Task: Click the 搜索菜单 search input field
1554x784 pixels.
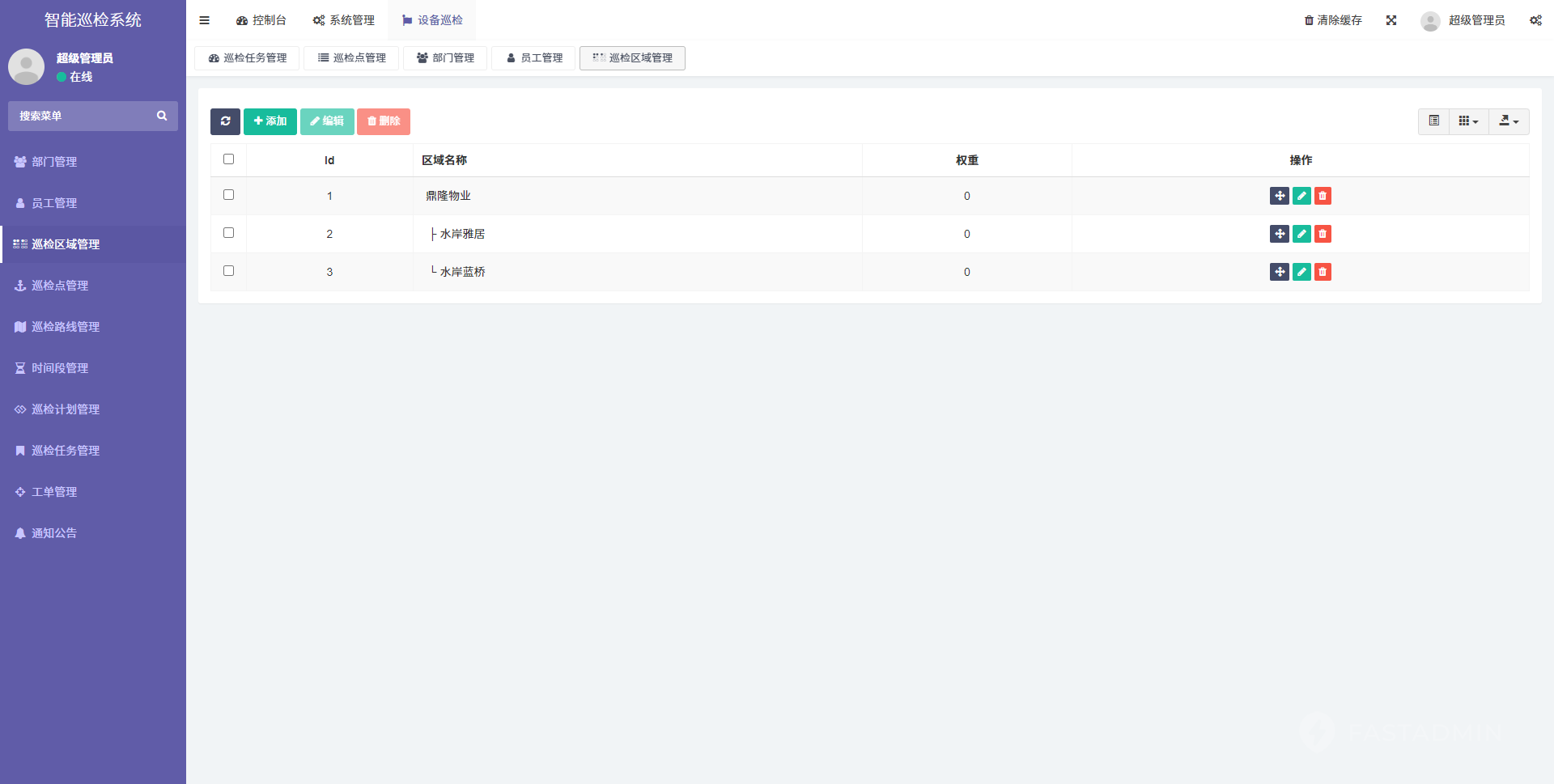Action: coord(81,116)
